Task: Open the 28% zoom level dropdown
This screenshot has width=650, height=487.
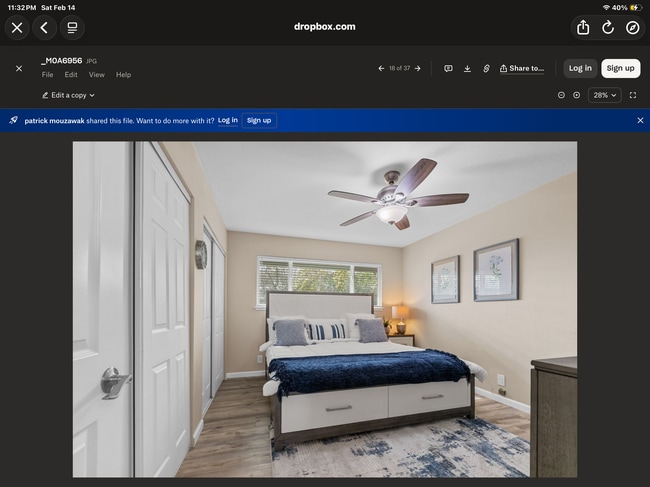Action: pos(604,95)
